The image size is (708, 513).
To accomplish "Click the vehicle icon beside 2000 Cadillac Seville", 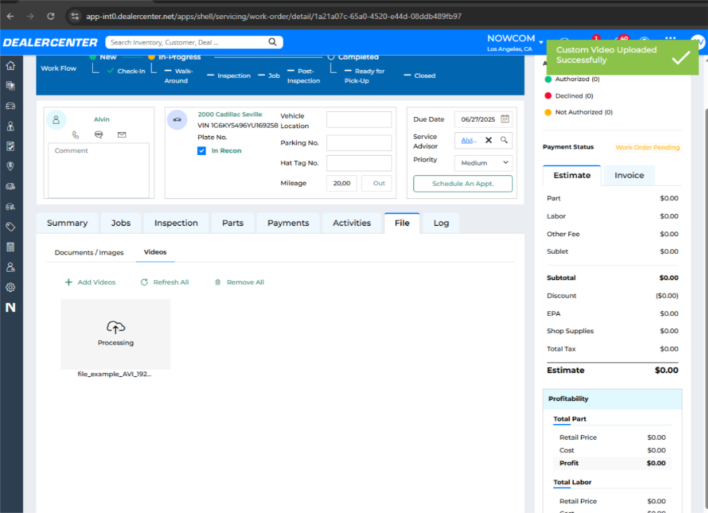I will click(177, 120).
